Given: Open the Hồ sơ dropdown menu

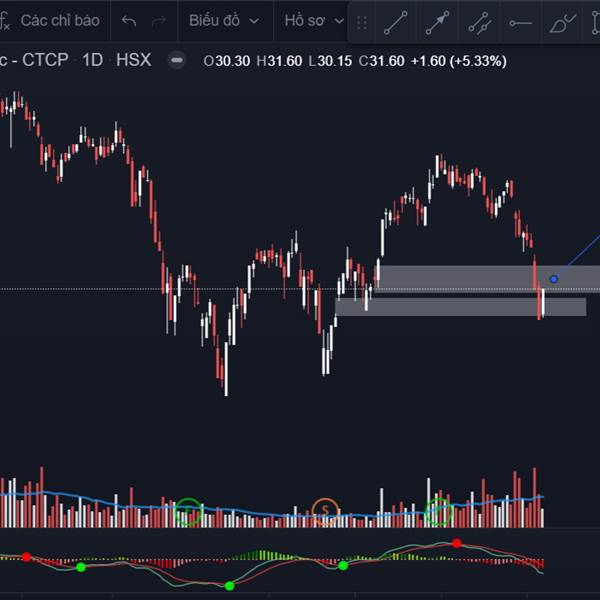Looking at the screenshot, I should pos(314,21).
